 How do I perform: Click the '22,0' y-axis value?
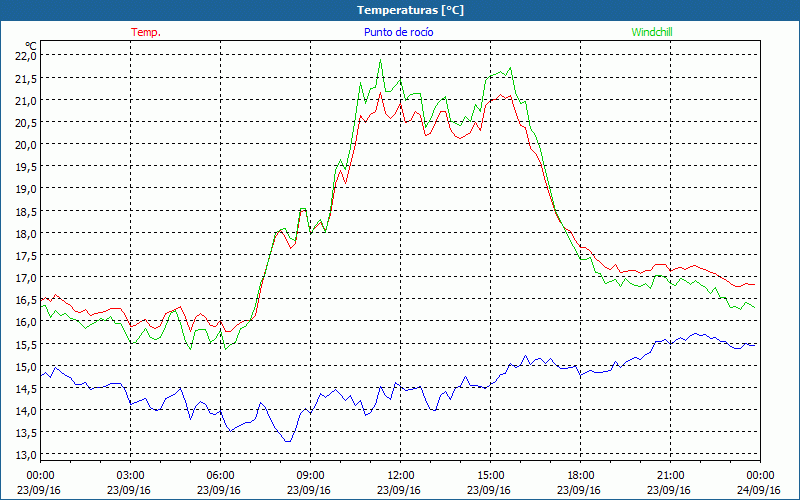[26, 56]
